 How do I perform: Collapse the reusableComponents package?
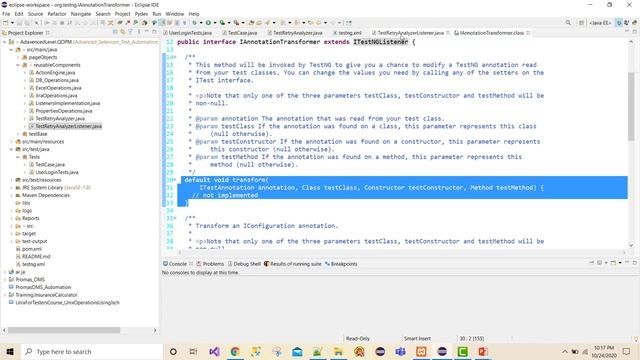pyautogui.click(x=18, y=65)
